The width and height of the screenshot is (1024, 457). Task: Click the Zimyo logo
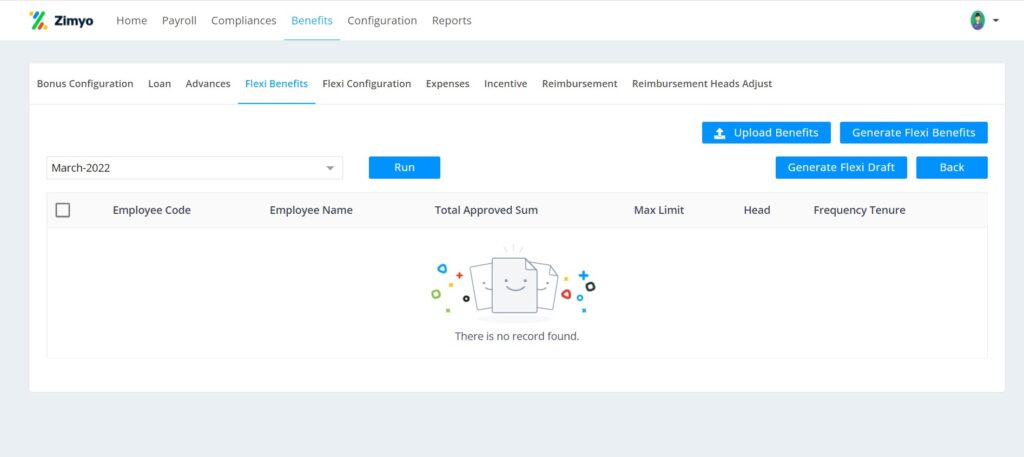[x=61, y=20]
